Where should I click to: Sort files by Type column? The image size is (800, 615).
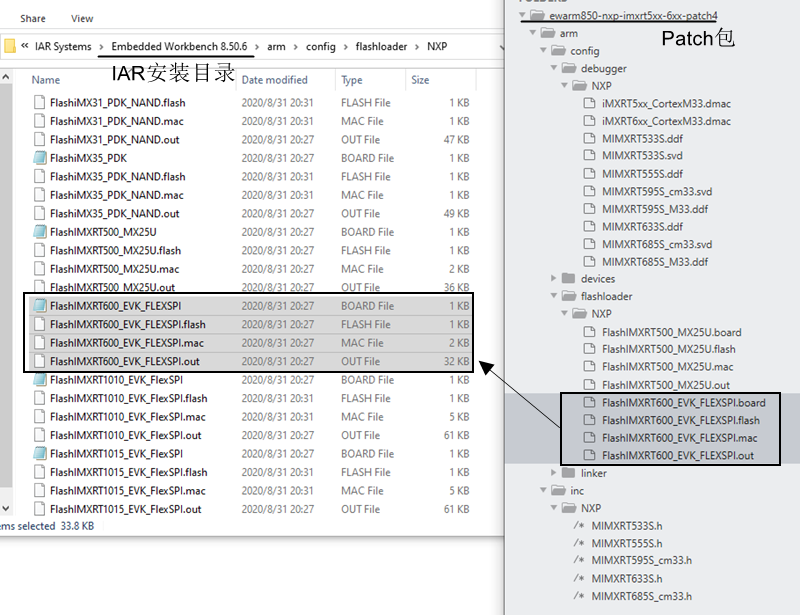(x=352, y=80)
